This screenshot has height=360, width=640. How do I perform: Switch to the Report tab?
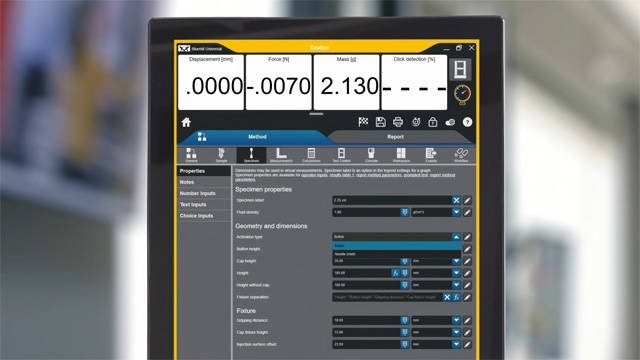(x=395, y=137)
